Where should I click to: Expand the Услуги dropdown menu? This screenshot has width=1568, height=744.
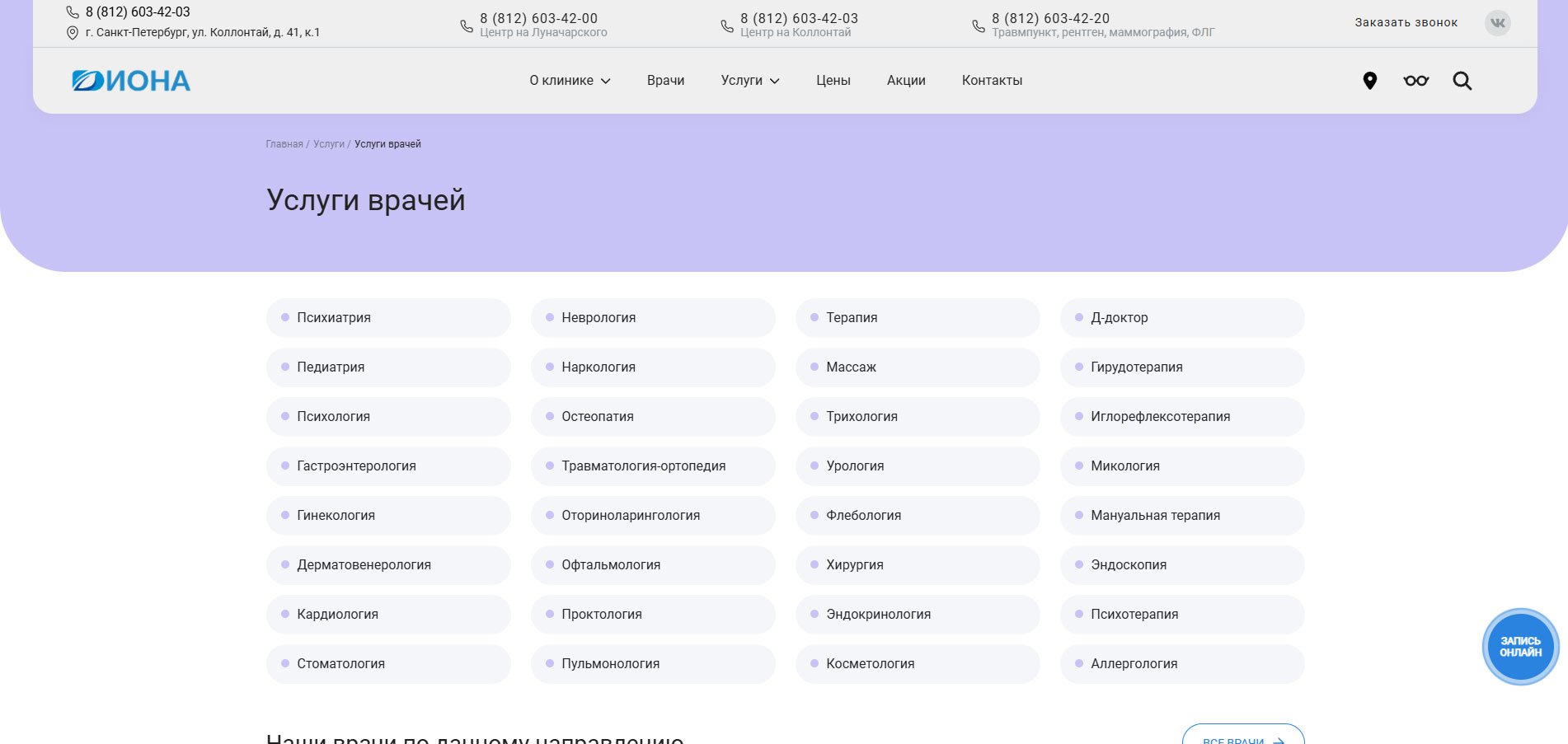pos(750,81)
